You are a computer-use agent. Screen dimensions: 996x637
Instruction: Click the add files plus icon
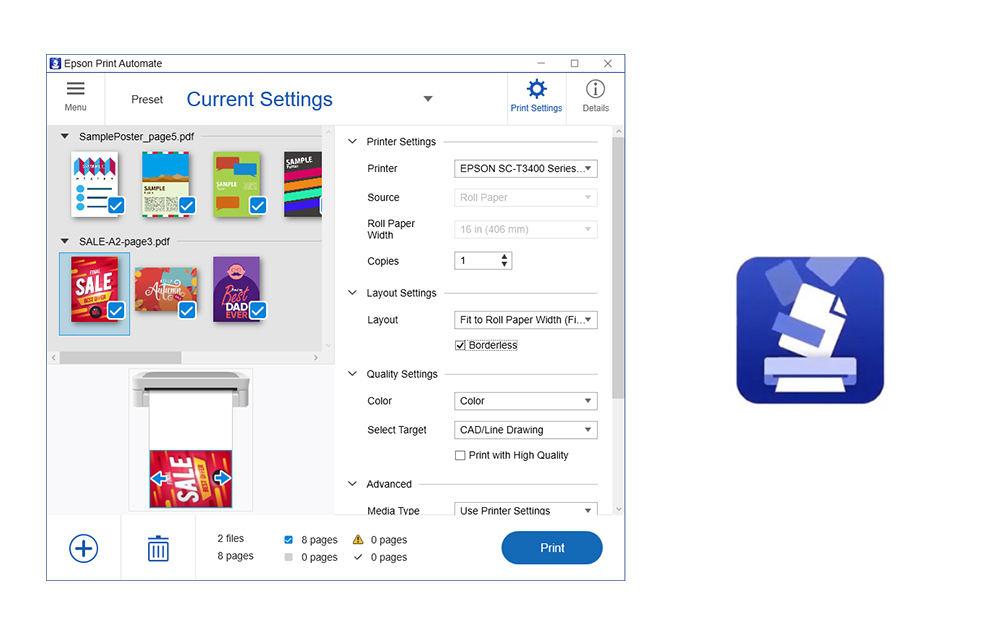point(84,548)
